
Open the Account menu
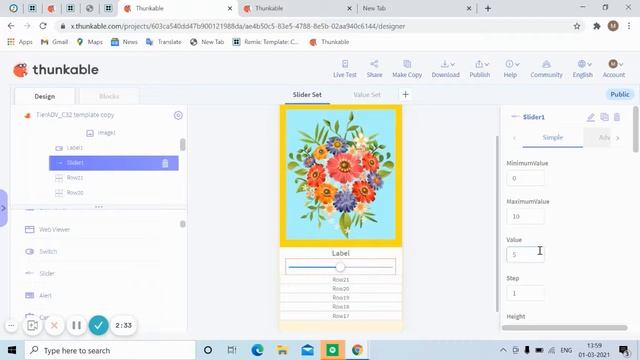point(613,69)
